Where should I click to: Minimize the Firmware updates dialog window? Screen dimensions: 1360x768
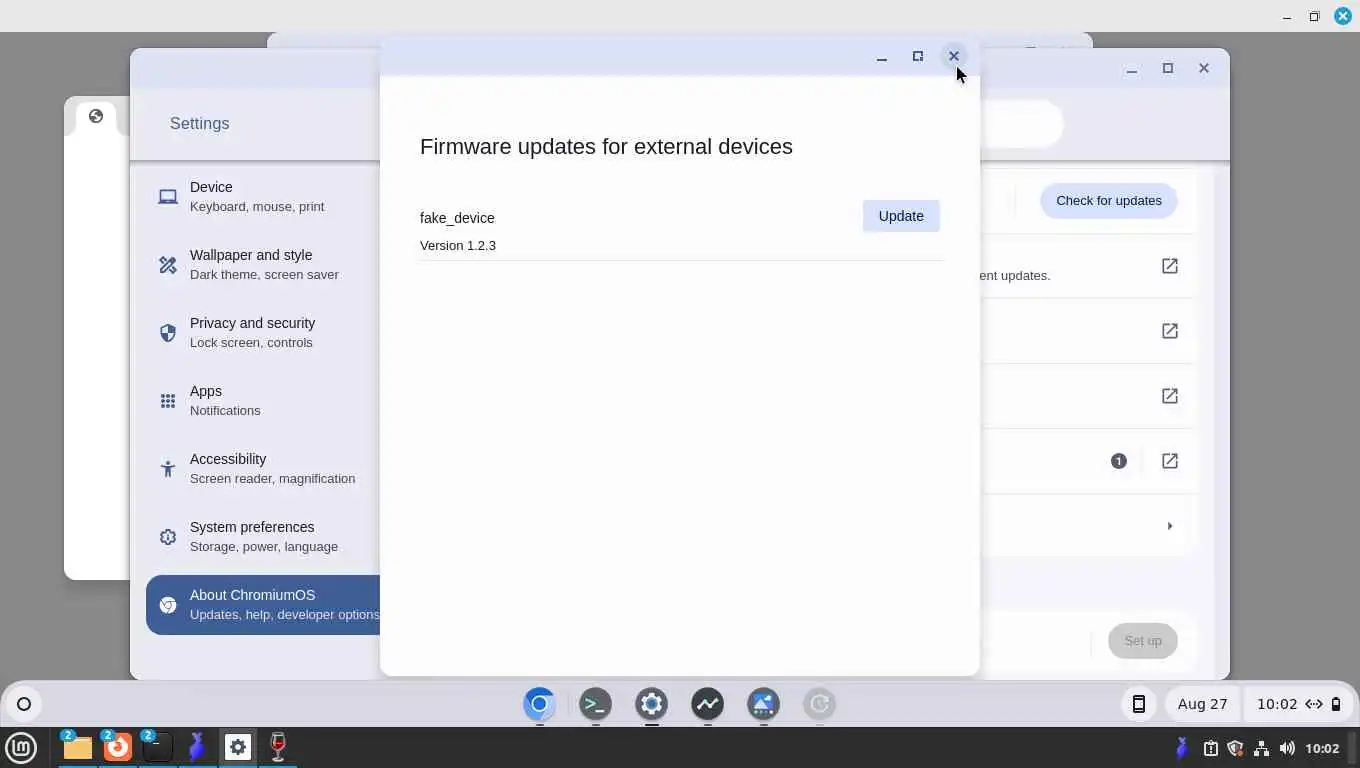click(881, 57)
